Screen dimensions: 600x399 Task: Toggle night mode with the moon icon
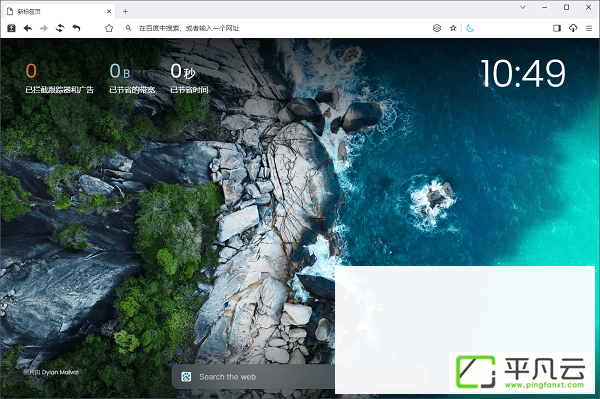click(470, 28)
